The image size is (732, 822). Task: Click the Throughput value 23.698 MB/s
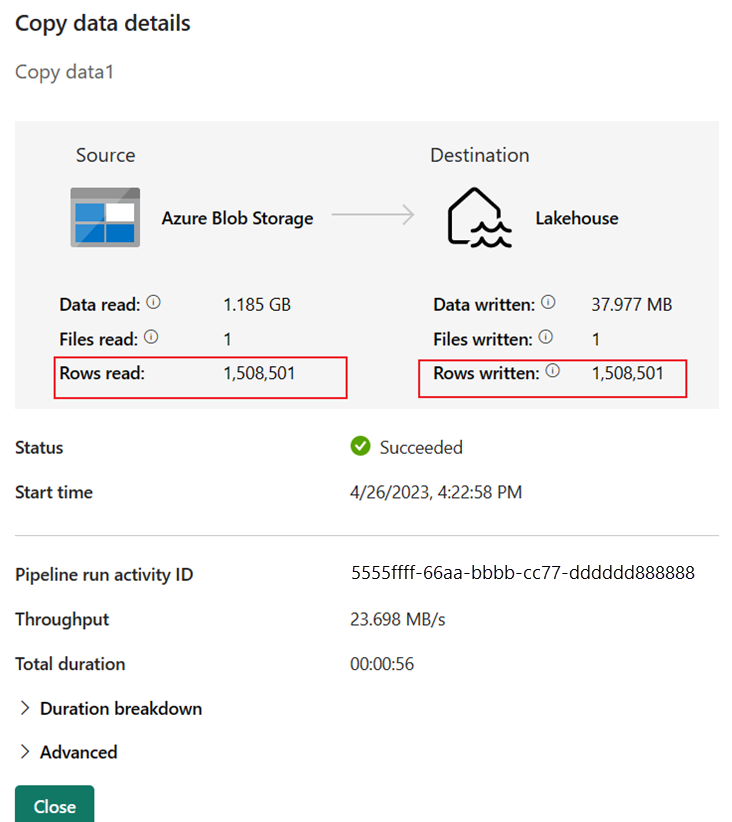[397, 620]
